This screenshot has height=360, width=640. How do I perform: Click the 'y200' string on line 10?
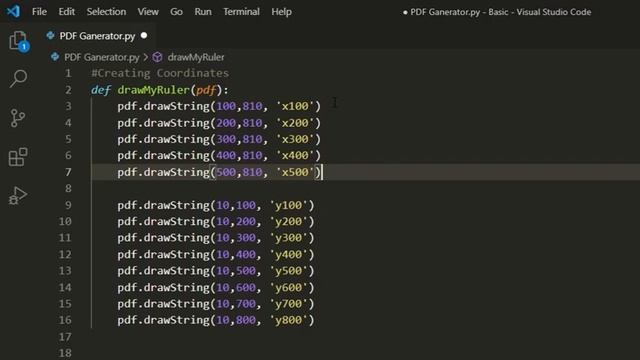(x=289, y=222)
